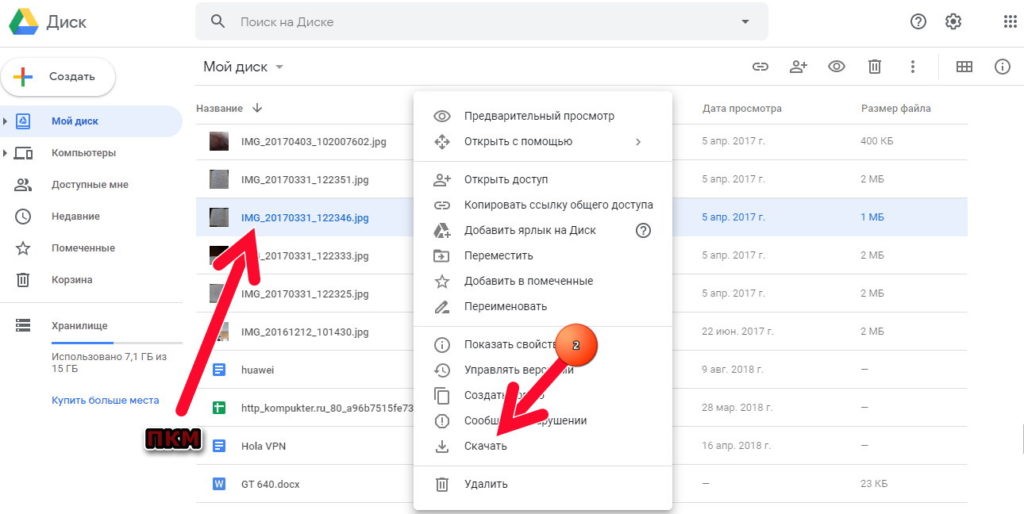Click the Google Docs icon beside huawei

click(x=219, y=370)
